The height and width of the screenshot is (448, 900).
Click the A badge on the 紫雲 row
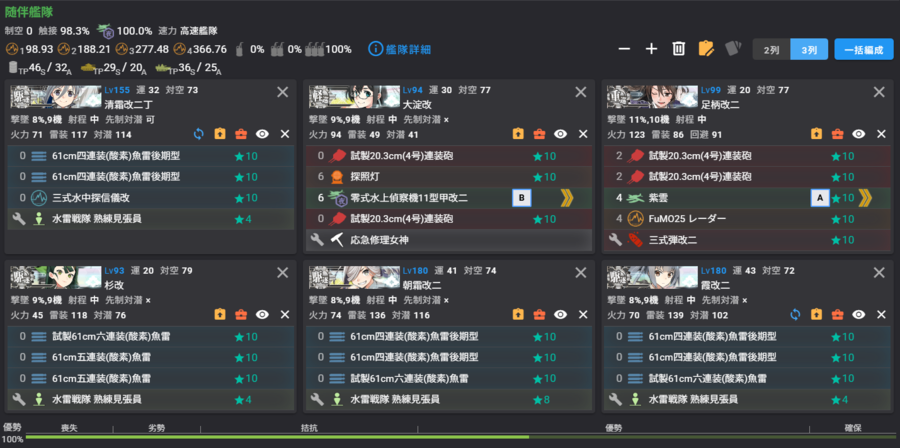[820, 198]
